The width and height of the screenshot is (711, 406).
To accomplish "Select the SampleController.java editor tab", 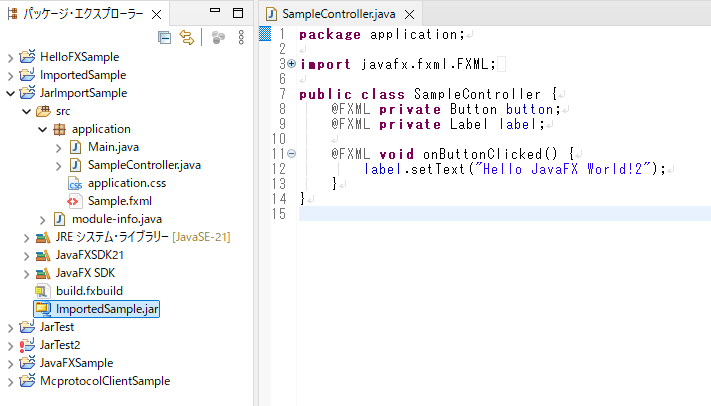I will tap(338, 14).
